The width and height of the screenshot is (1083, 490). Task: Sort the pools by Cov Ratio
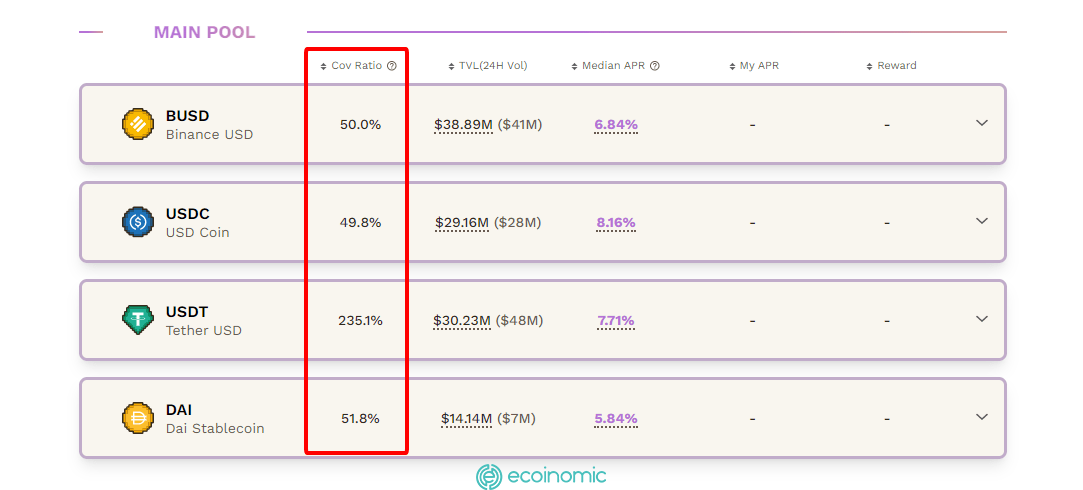tap(355, 66)
